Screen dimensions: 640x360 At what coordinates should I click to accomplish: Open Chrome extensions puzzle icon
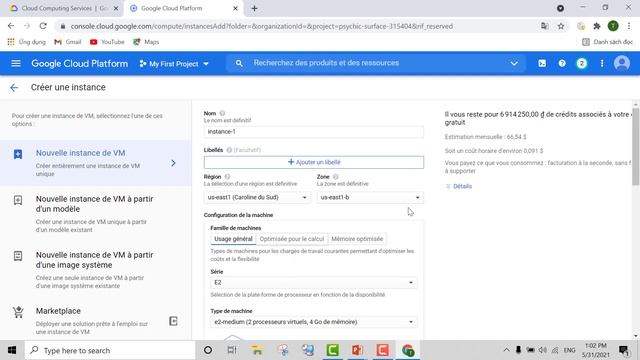point(597,26)
